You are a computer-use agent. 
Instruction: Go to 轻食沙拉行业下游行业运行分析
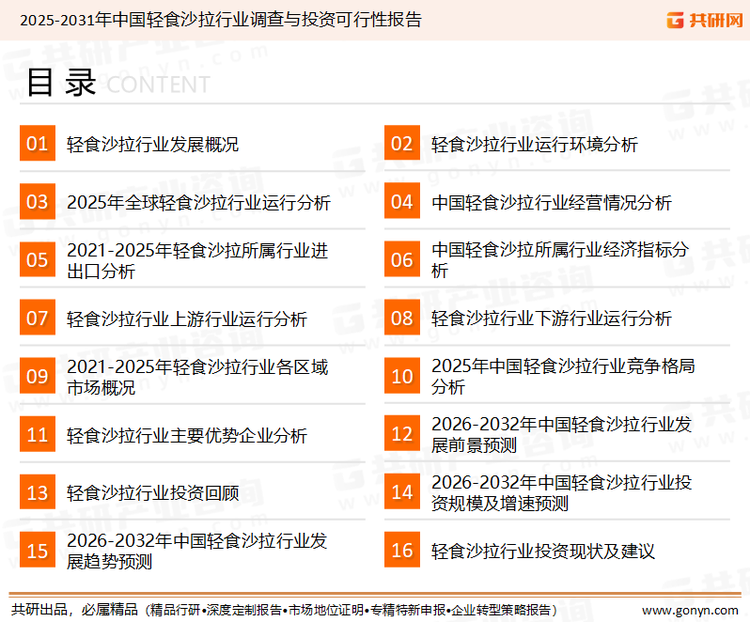[551, 319]
